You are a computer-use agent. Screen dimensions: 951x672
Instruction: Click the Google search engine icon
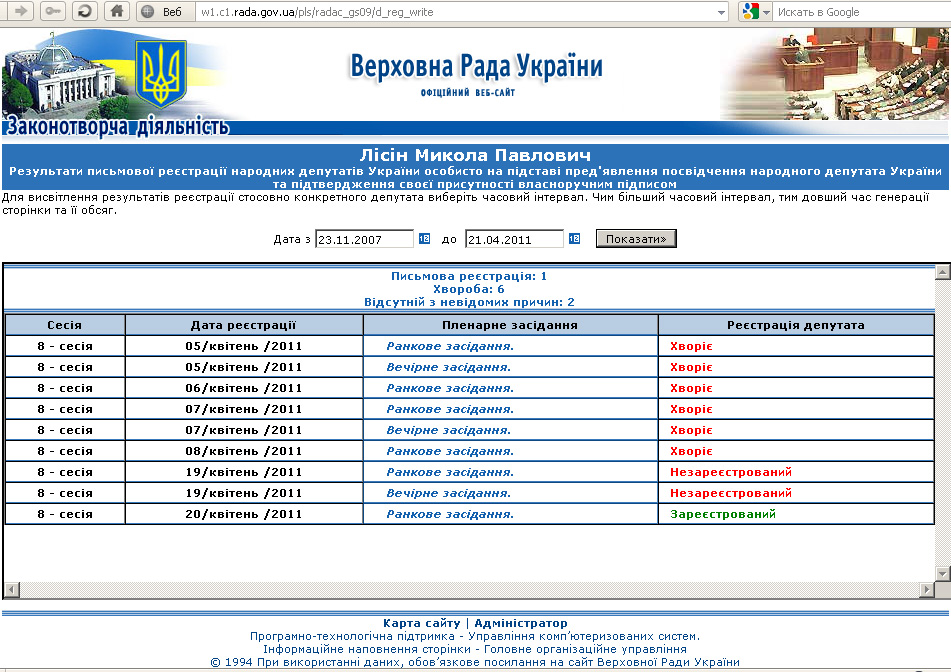(750, 12)
